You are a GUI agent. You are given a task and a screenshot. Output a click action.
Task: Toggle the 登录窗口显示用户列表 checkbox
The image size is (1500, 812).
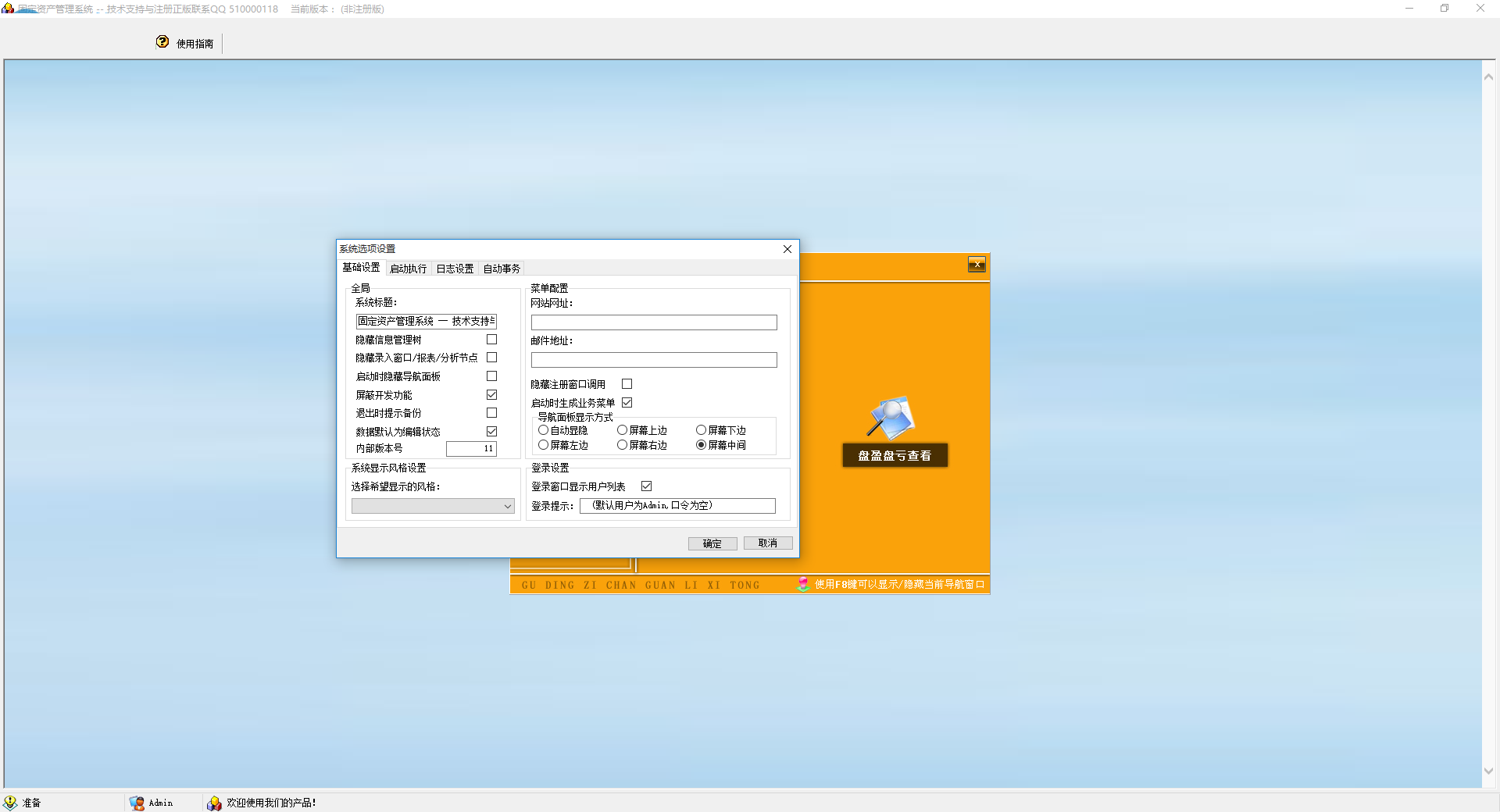(646, 486)
